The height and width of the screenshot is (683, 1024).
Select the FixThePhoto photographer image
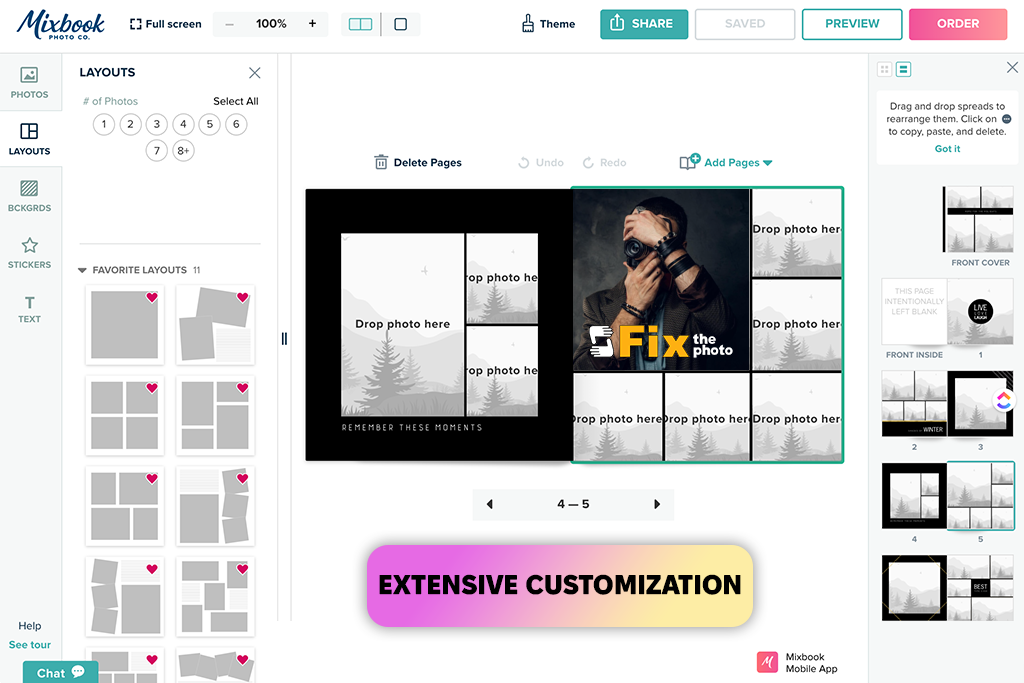[661, 280]
